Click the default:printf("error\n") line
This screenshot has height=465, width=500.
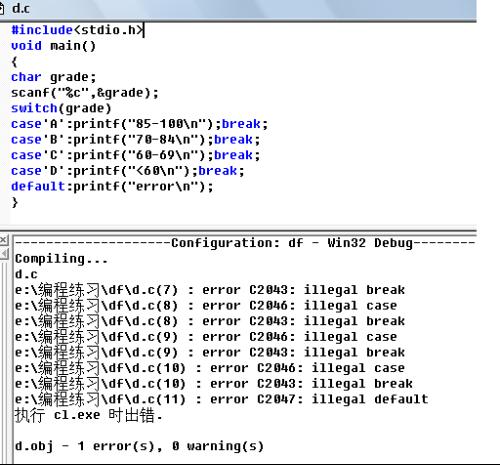point(112,186)
